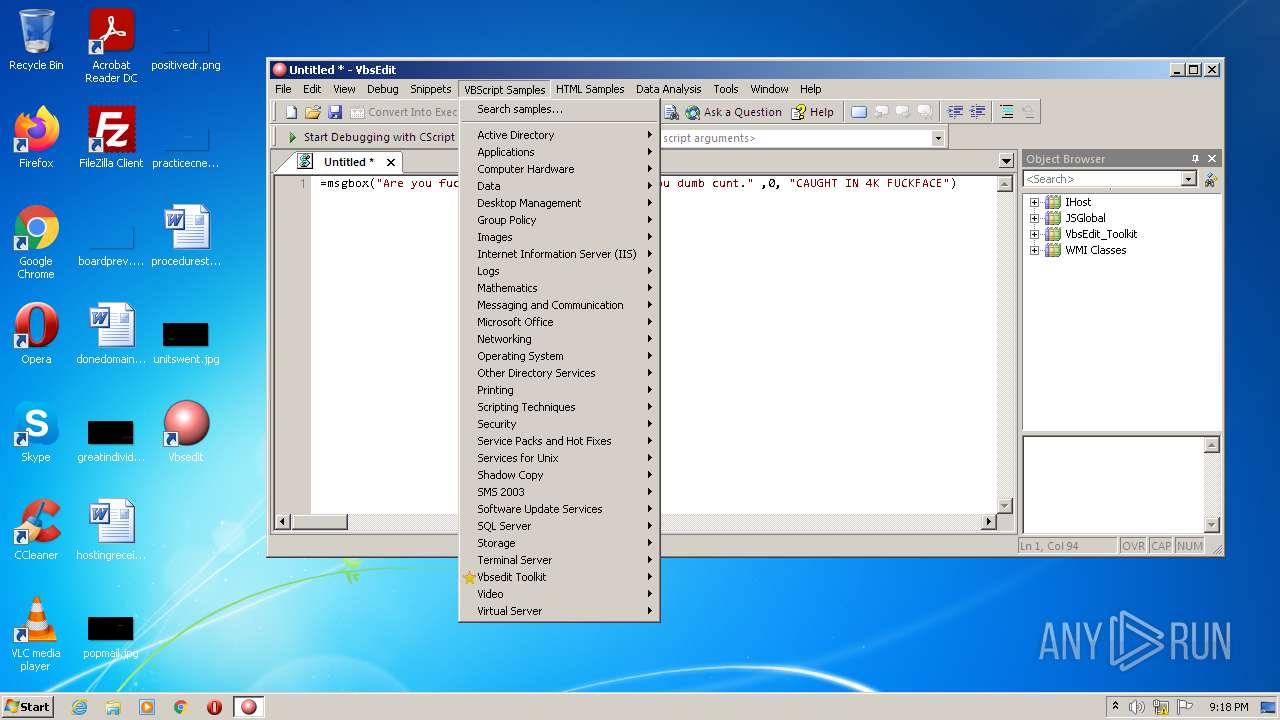Click Internet Explorer taskbar icon
This screenshot has height=720, width=1280.
[x=79, y=707]
